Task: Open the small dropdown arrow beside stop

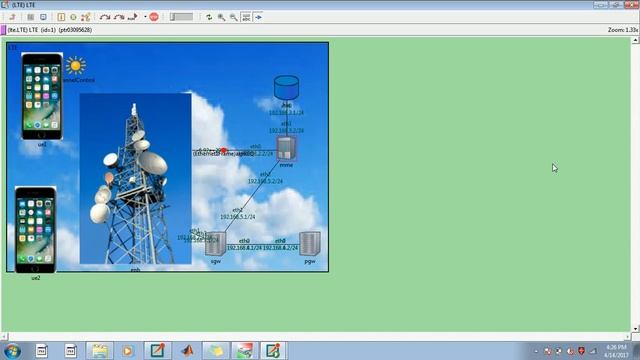Action: pyautogui.click(x=145, y=17)
